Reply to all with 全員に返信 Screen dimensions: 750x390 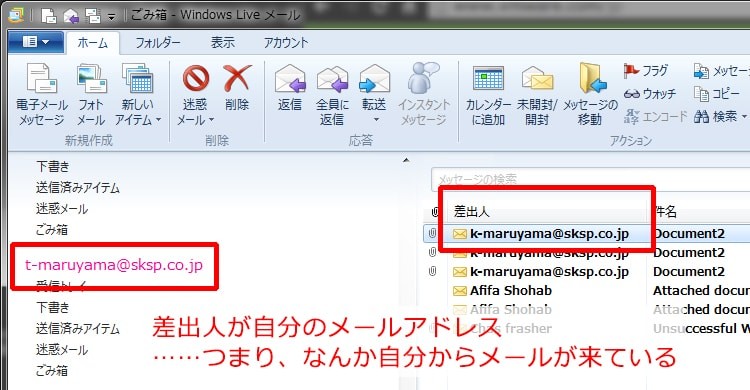coord(332,95)
